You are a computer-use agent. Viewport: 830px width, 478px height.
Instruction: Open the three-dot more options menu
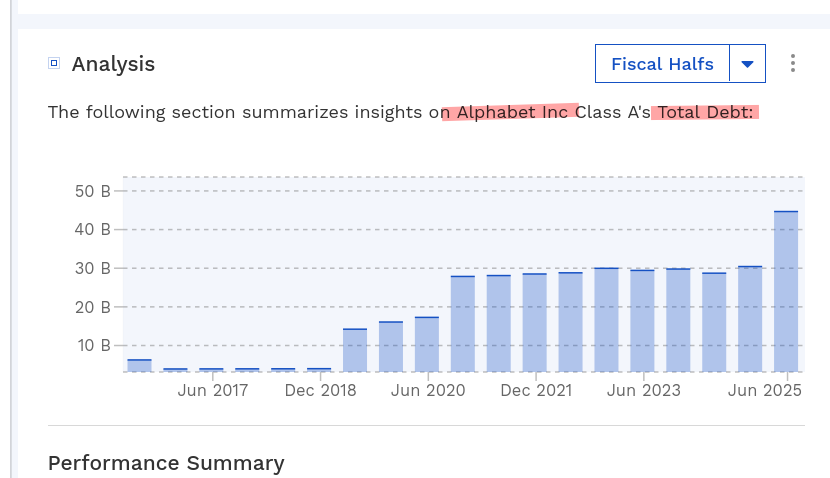click(x=793, y=64)
